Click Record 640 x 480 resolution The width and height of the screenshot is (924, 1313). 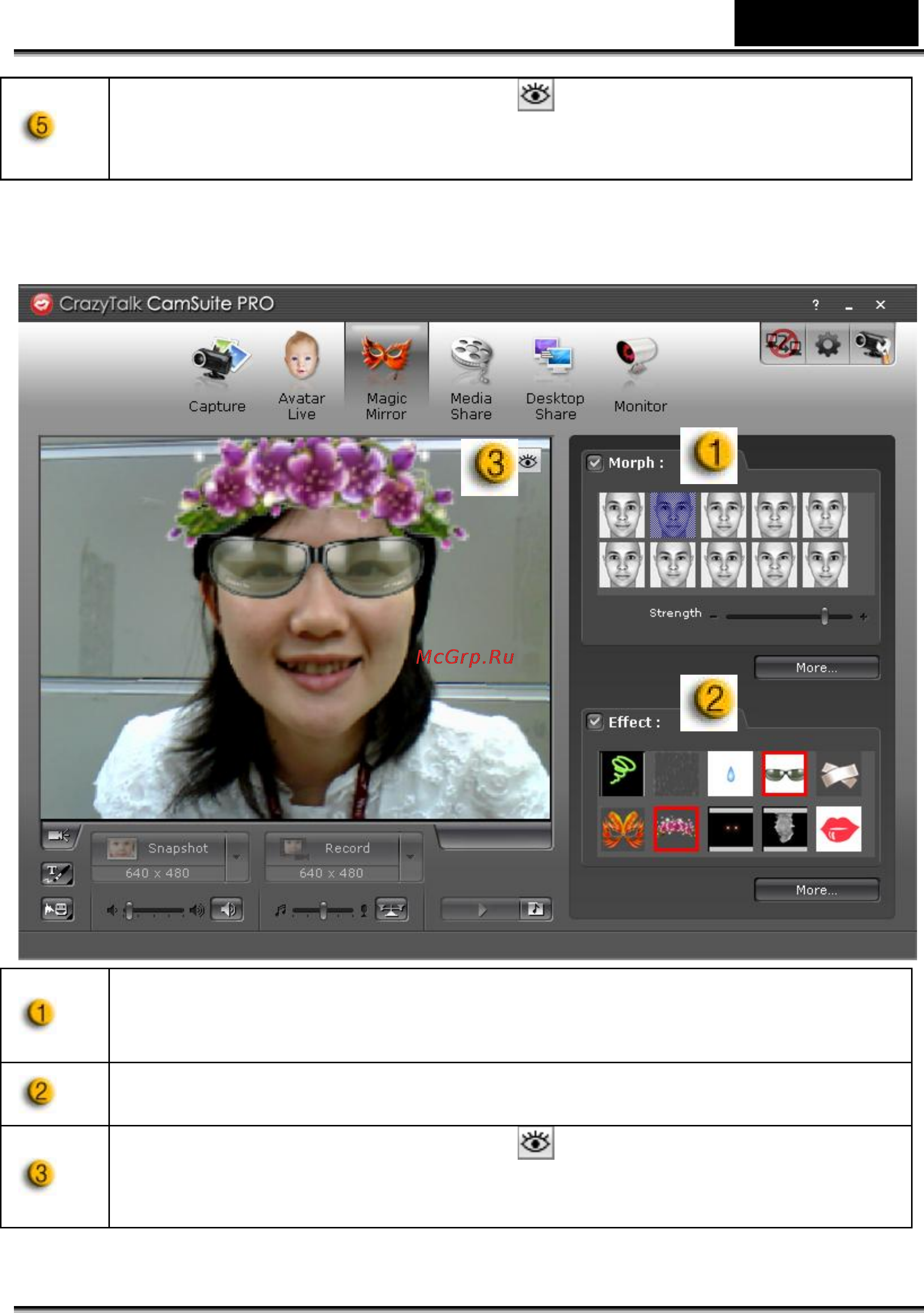tap(331, 873)
